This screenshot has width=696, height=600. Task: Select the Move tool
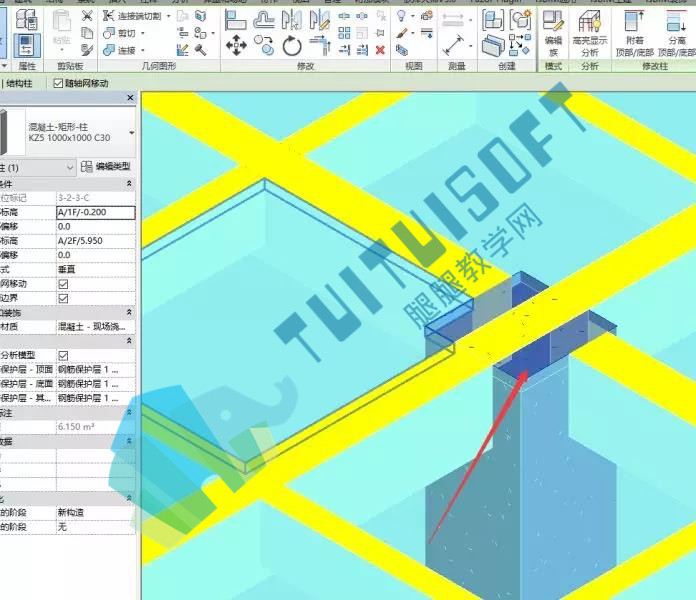236,45
